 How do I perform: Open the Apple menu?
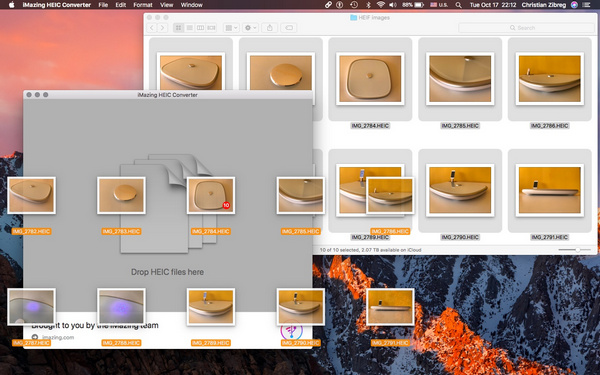pos(11,5)
